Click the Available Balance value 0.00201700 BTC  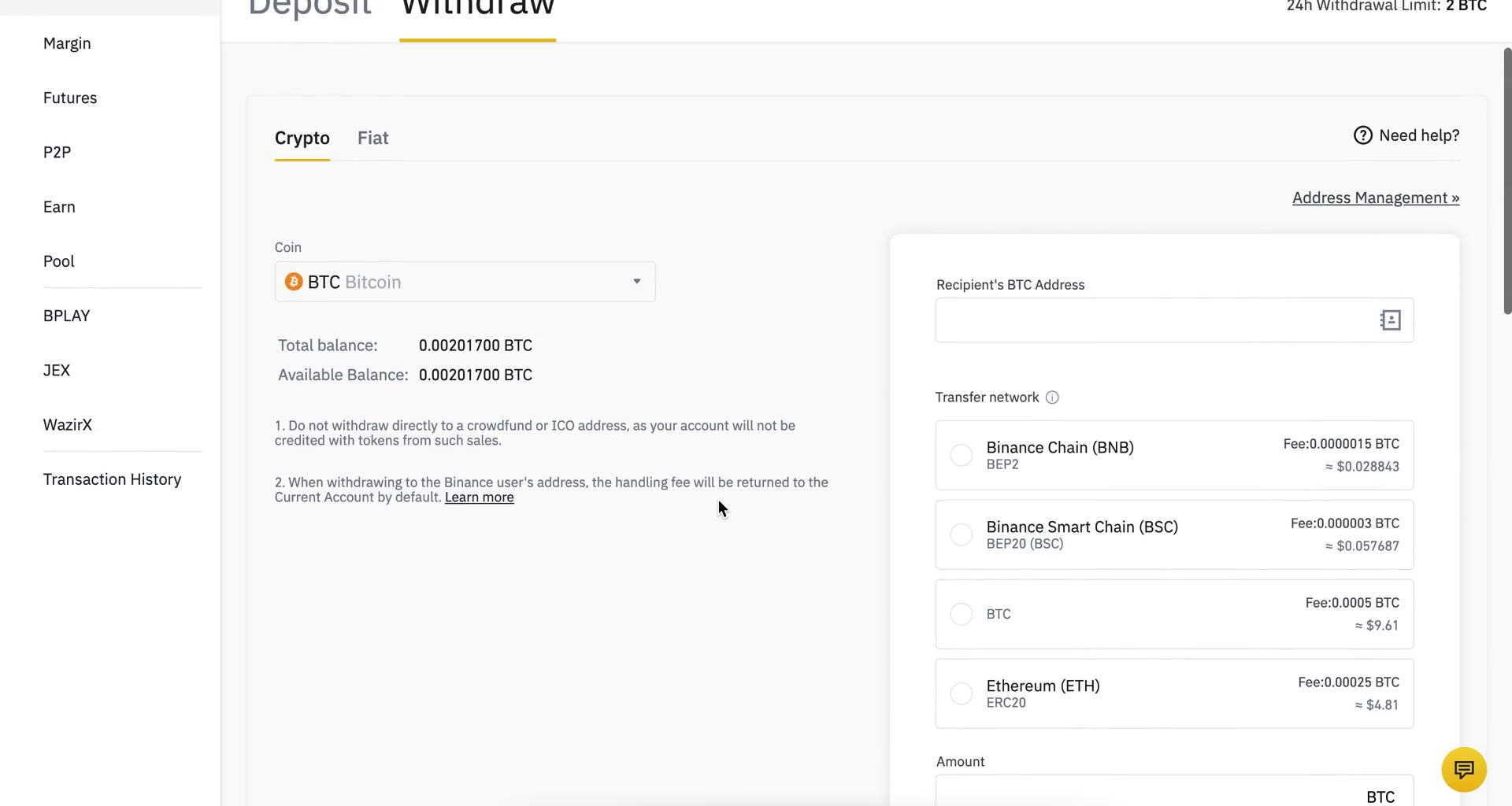coord(476,375)
